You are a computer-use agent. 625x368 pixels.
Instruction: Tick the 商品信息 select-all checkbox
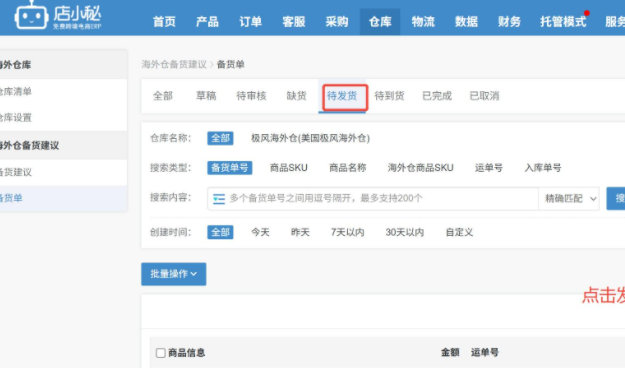click(x=161, y=353)
